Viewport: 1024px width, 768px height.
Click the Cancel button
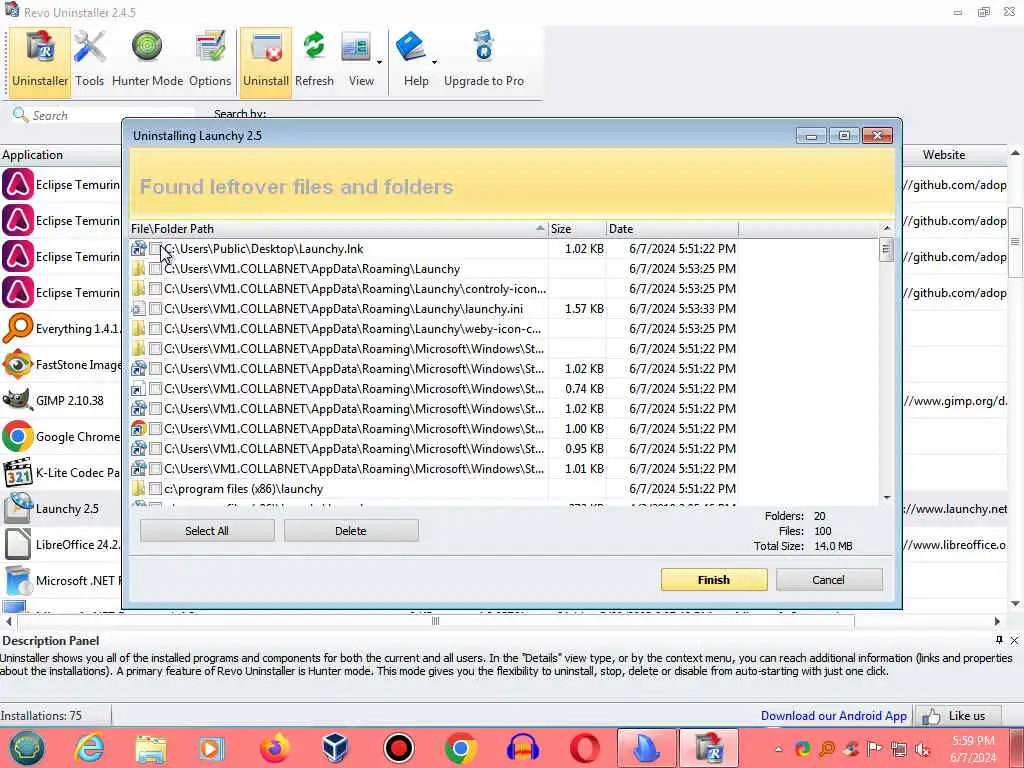pos(829,580)
